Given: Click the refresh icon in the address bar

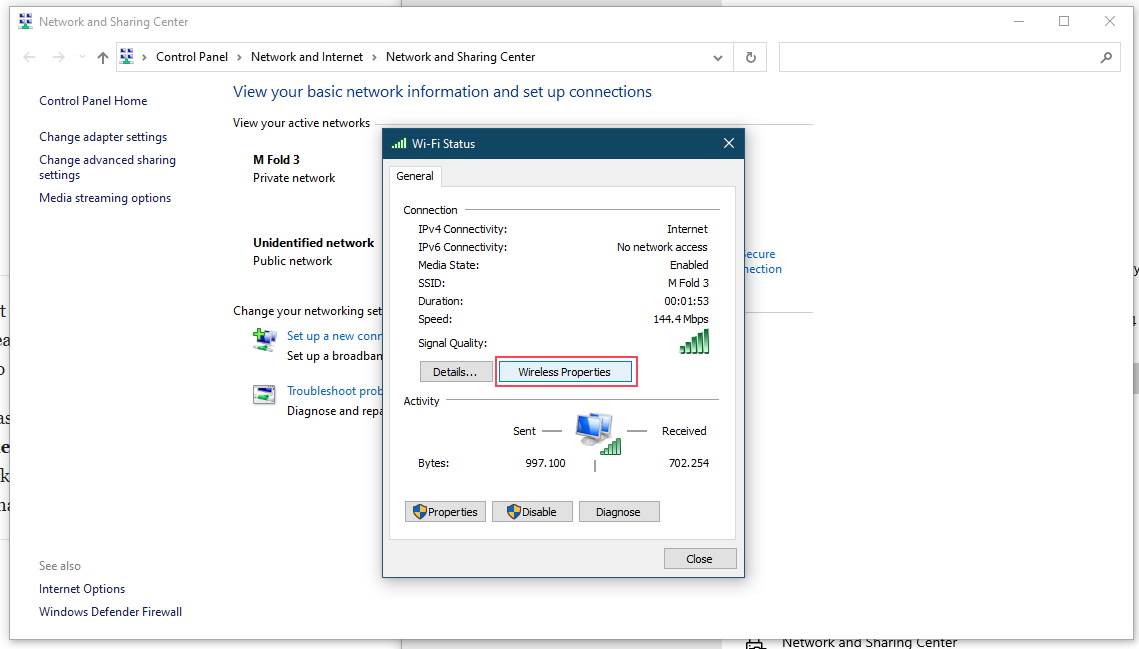Looking at the screenshot, I should click(x=750, y=57).
